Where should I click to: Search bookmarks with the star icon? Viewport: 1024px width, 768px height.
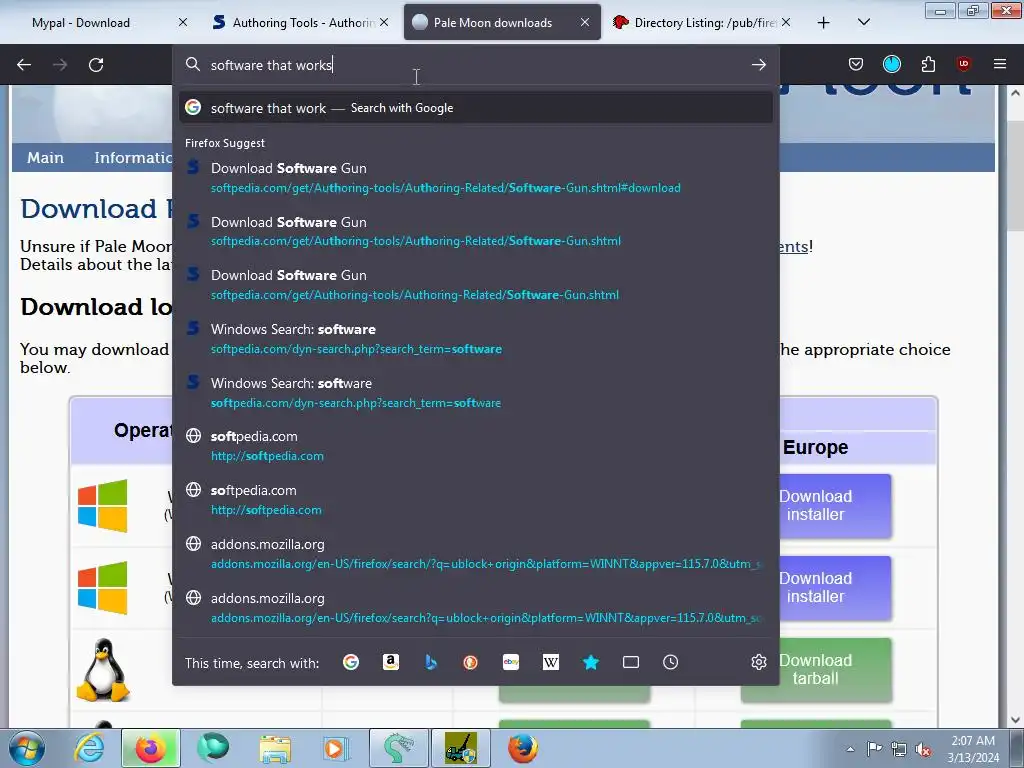tap(590, 662)
